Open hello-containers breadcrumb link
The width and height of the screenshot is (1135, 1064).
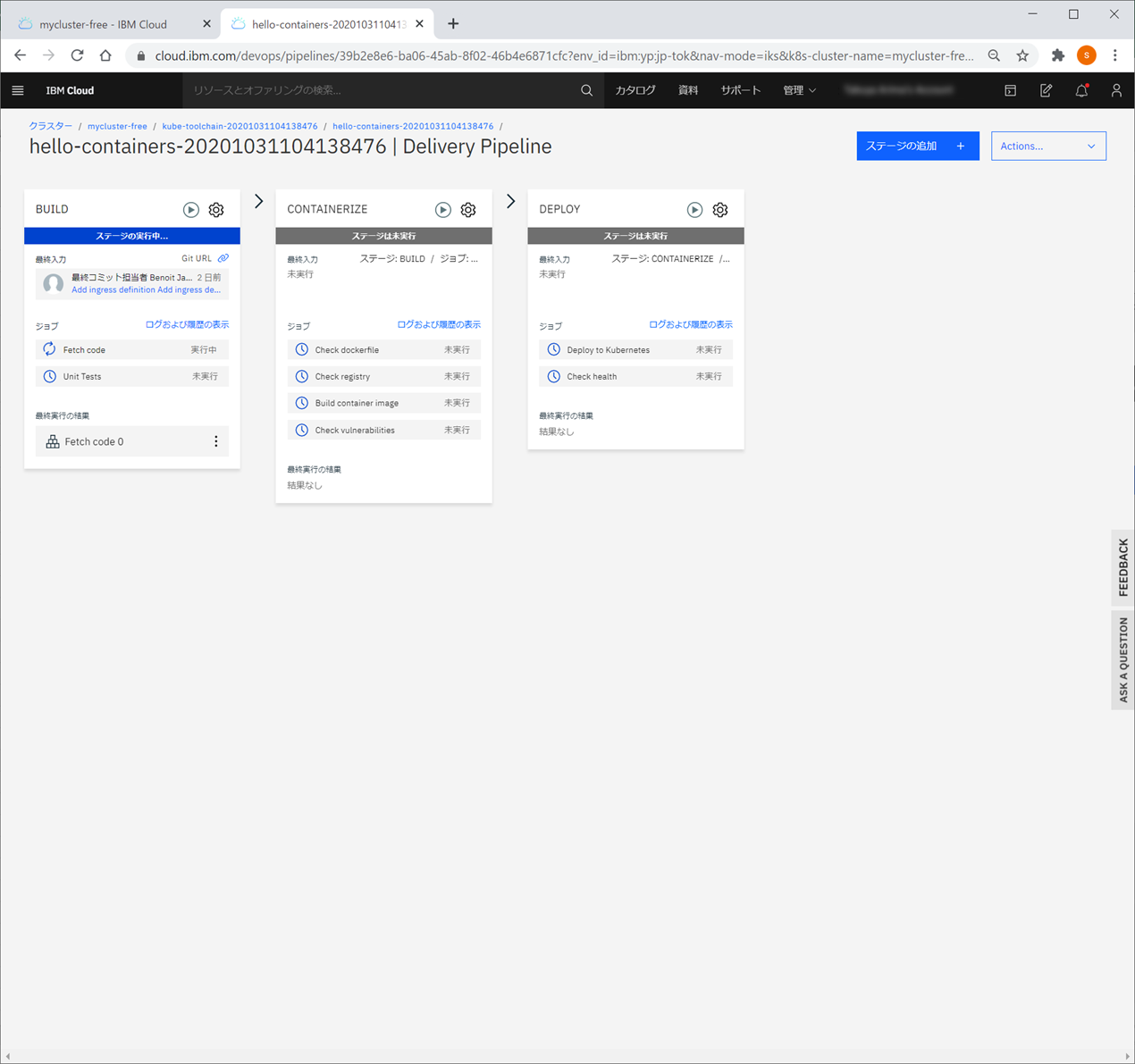(413, 126)
